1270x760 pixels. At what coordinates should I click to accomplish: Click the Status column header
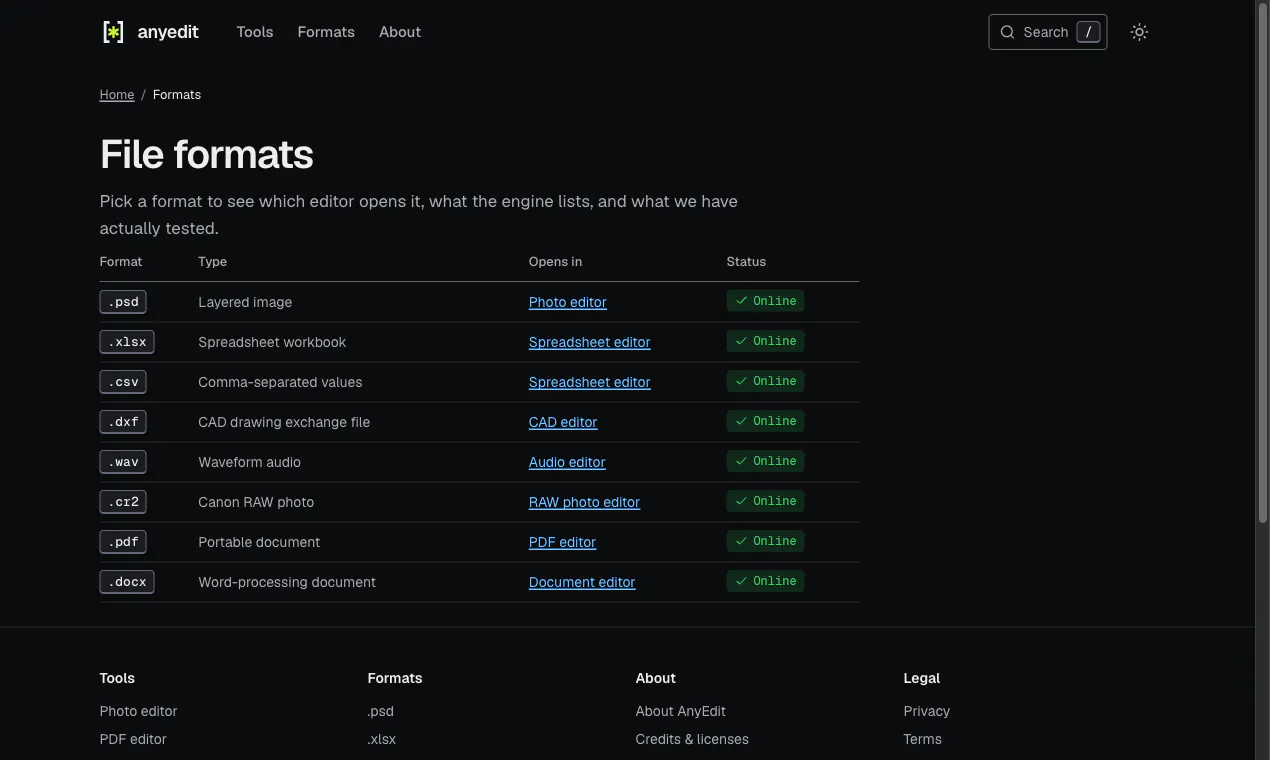(746, 262)
